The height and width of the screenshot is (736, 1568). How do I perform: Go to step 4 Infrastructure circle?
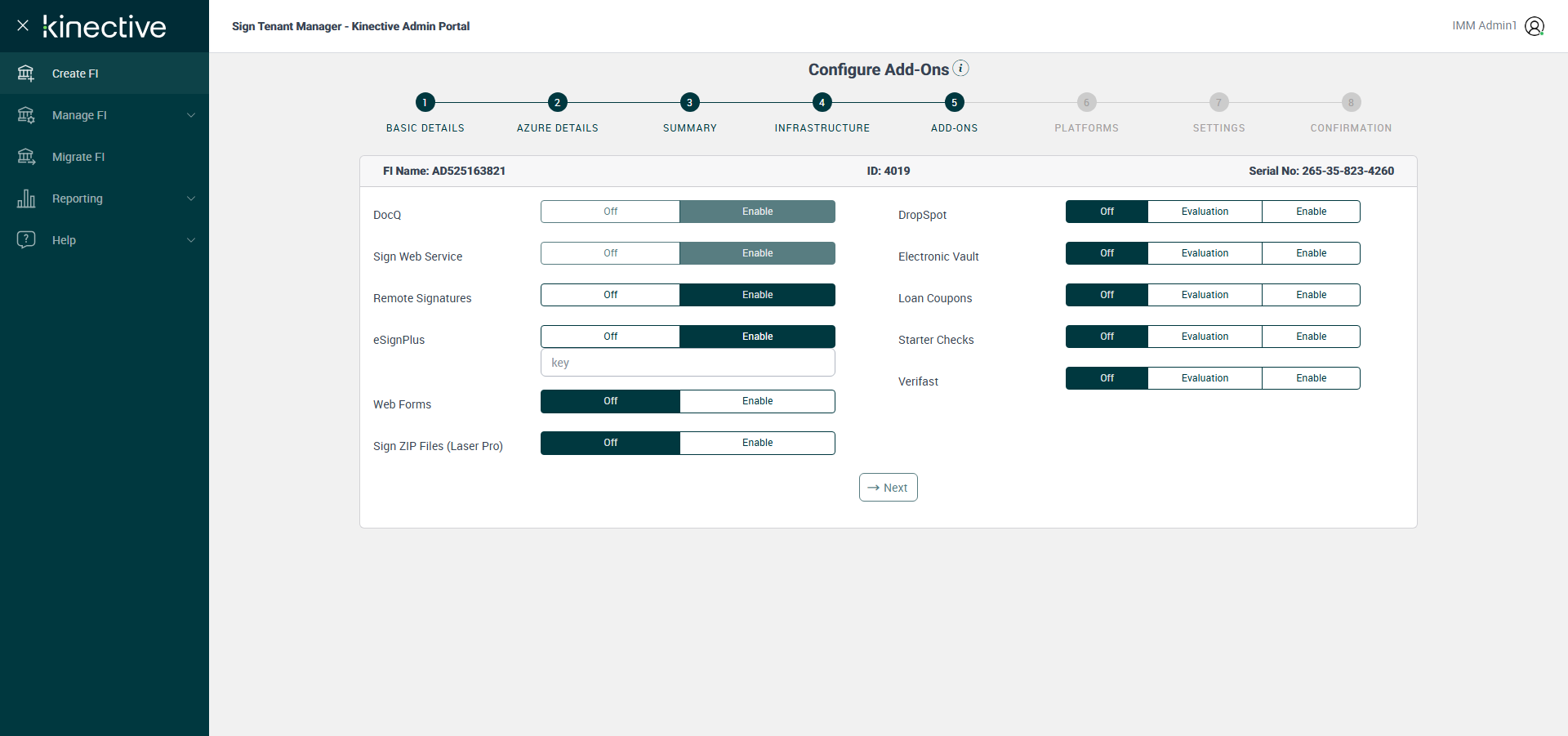click(822, 102)
